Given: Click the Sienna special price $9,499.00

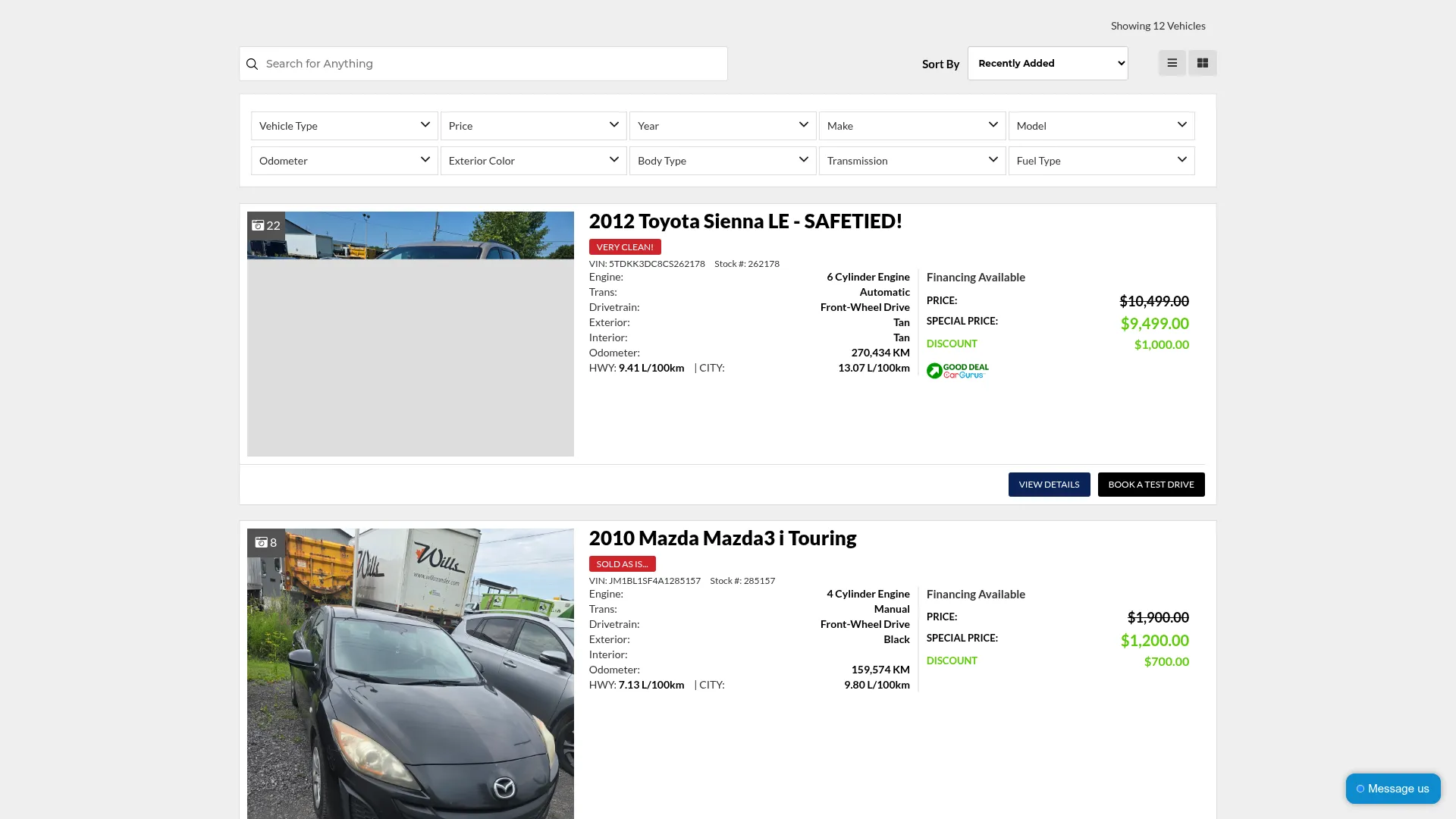Looking at the screenshot, I should coord(1155,324).
